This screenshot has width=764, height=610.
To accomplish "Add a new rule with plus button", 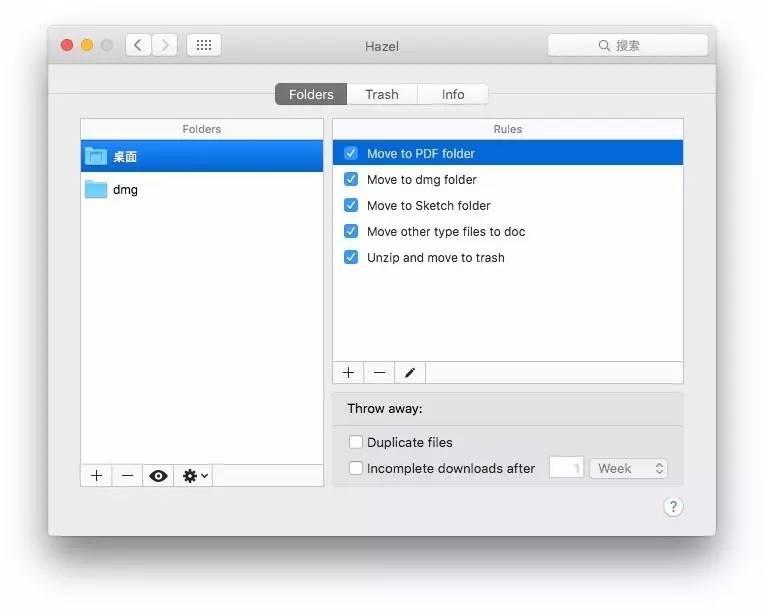I will pos(348,373).
